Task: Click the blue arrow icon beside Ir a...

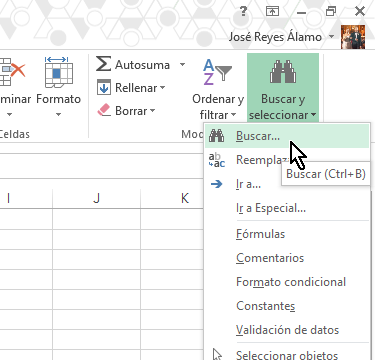Action: coord(217,184)
